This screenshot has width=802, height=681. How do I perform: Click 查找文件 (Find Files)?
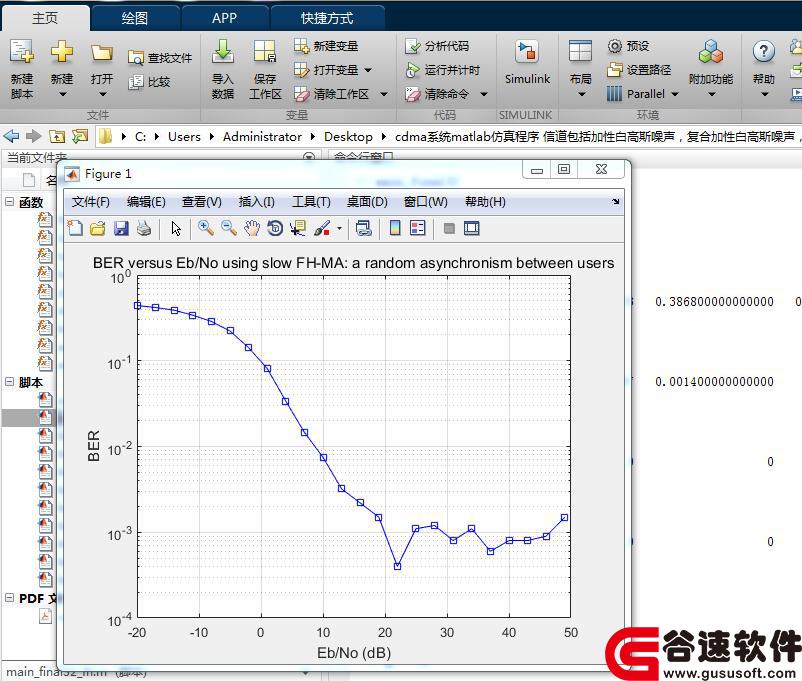(160, 58)
